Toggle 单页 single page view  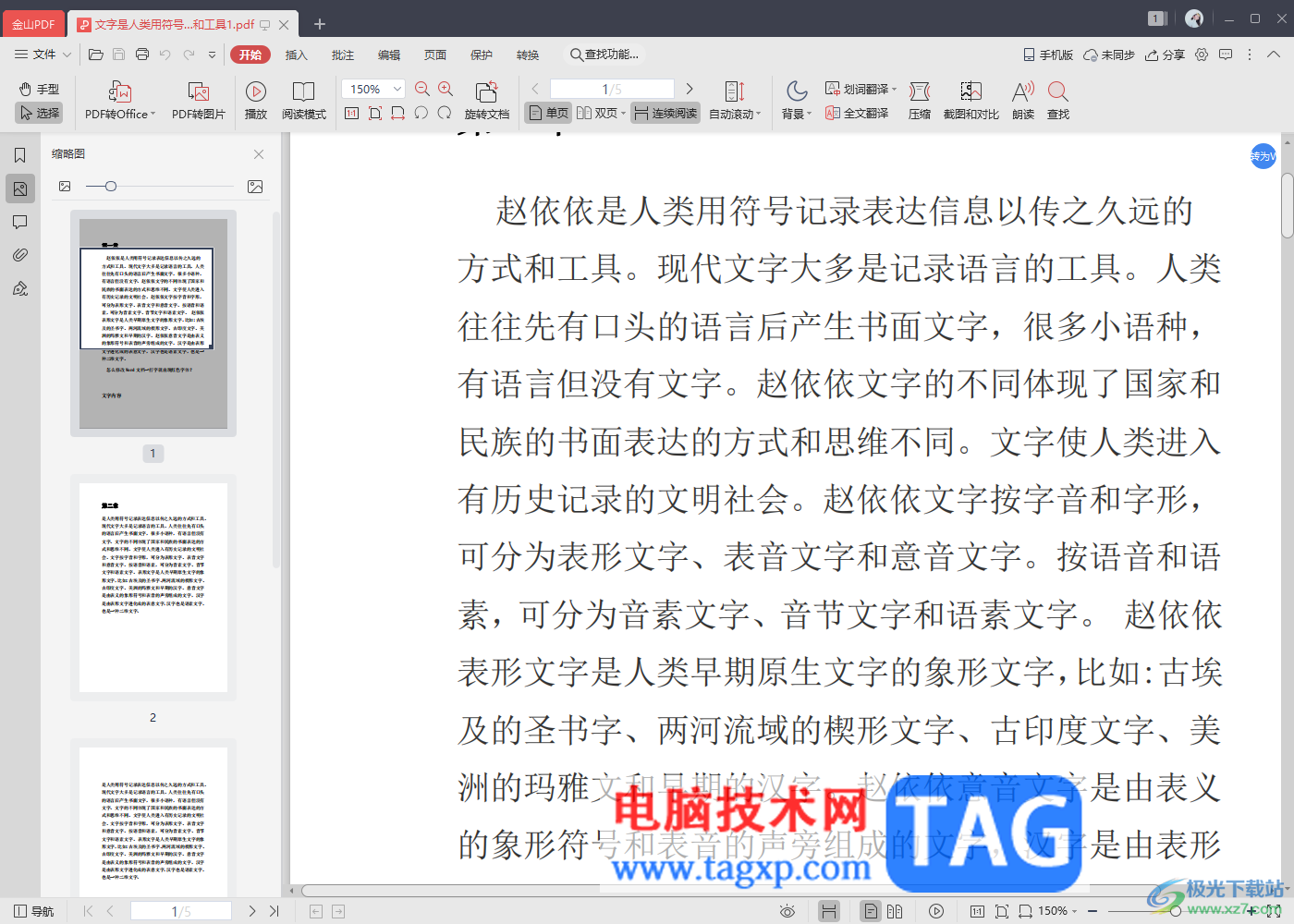[x=548, y=113]
